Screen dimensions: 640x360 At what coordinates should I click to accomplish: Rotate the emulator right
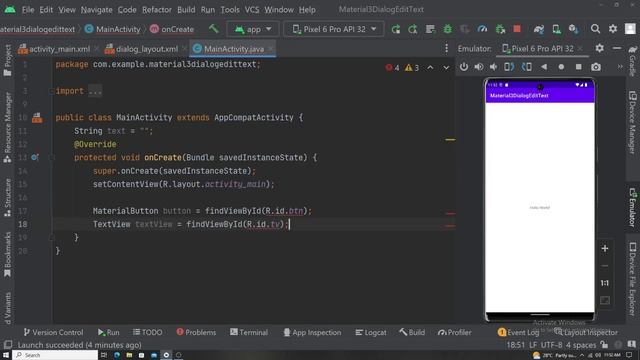pyautogui.click(x=527, y=67)
